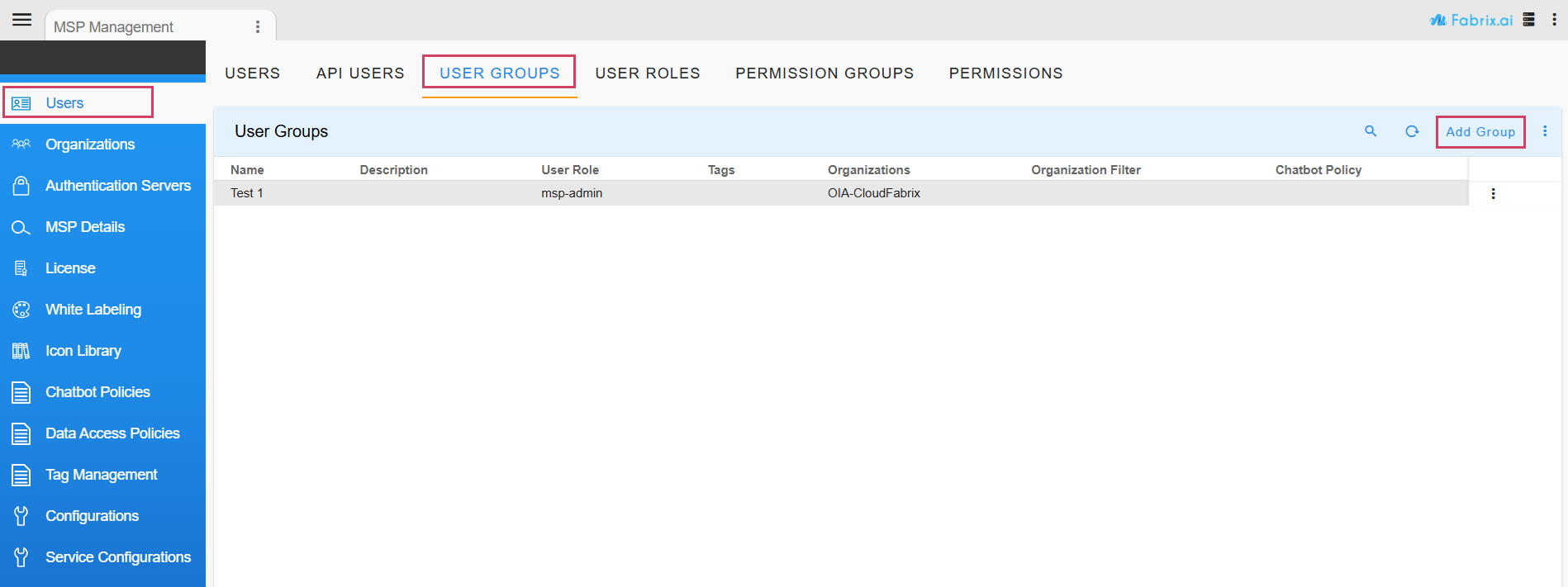Click the Add Group button
Screen dimensions: 1568x587
tap(1480, 132)
